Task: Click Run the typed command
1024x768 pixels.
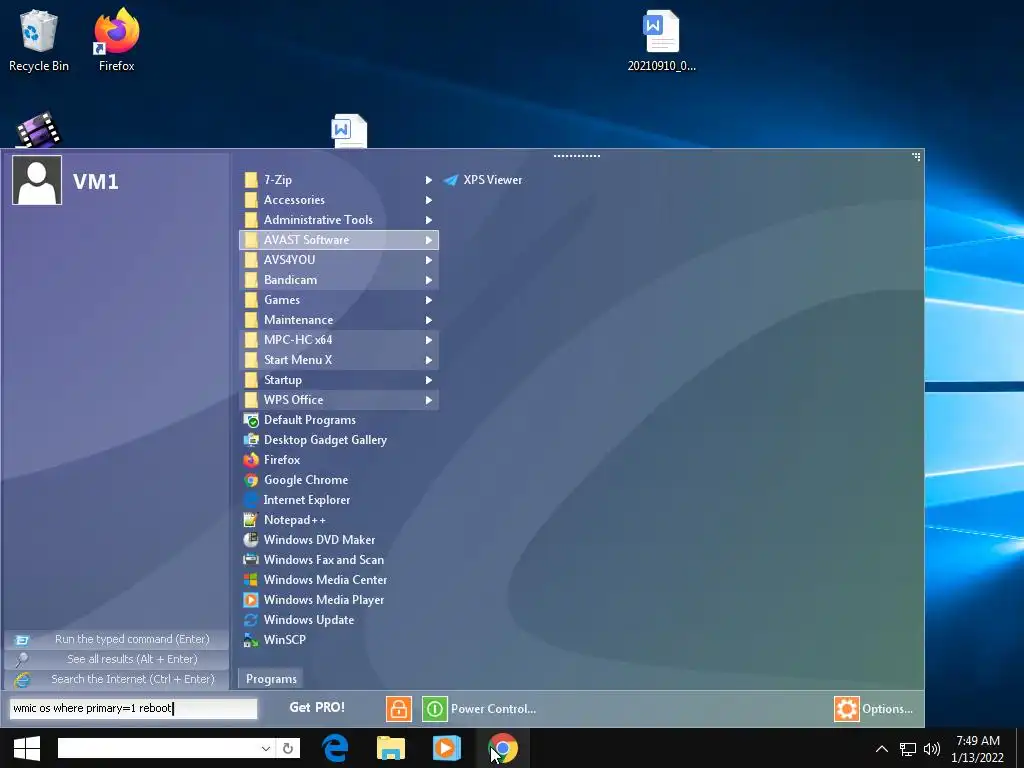Action: tap(116, 639)
